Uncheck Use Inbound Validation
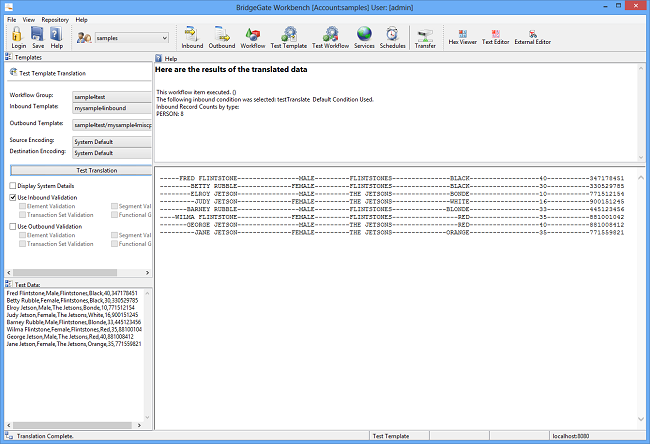This screenshot has width=650, height=444. point(13,197)
